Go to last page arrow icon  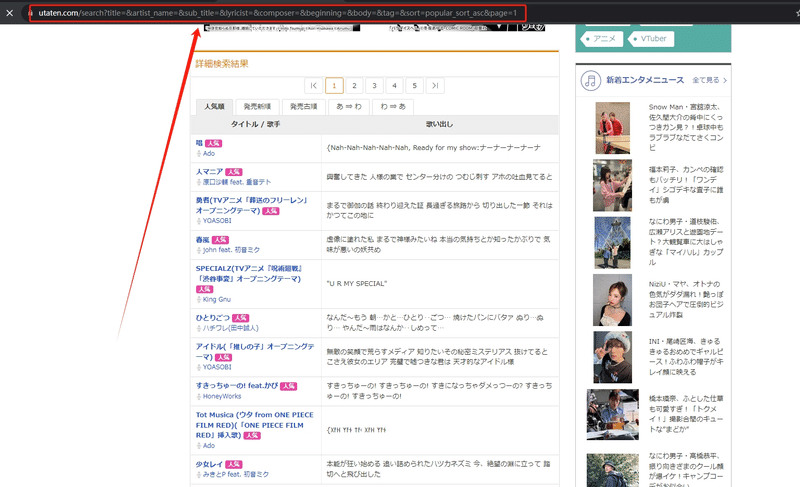tap(435, 86)
